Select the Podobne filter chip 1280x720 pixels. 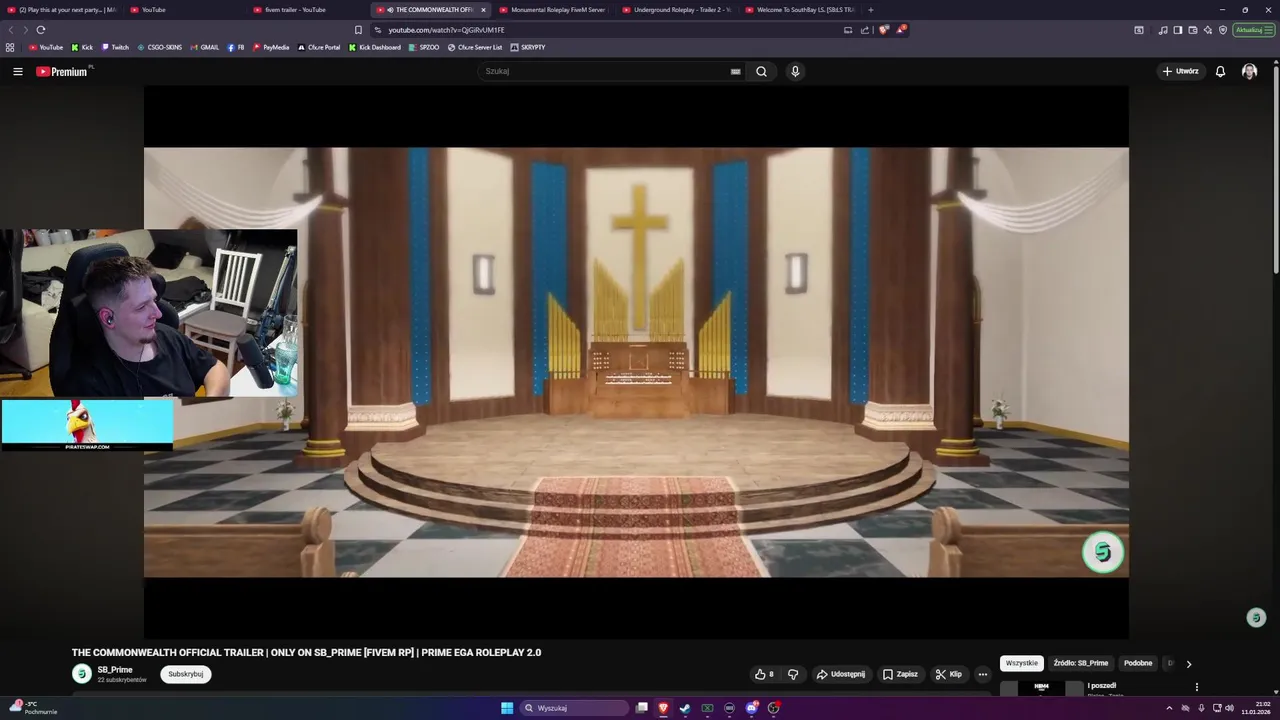(1138, 663)
